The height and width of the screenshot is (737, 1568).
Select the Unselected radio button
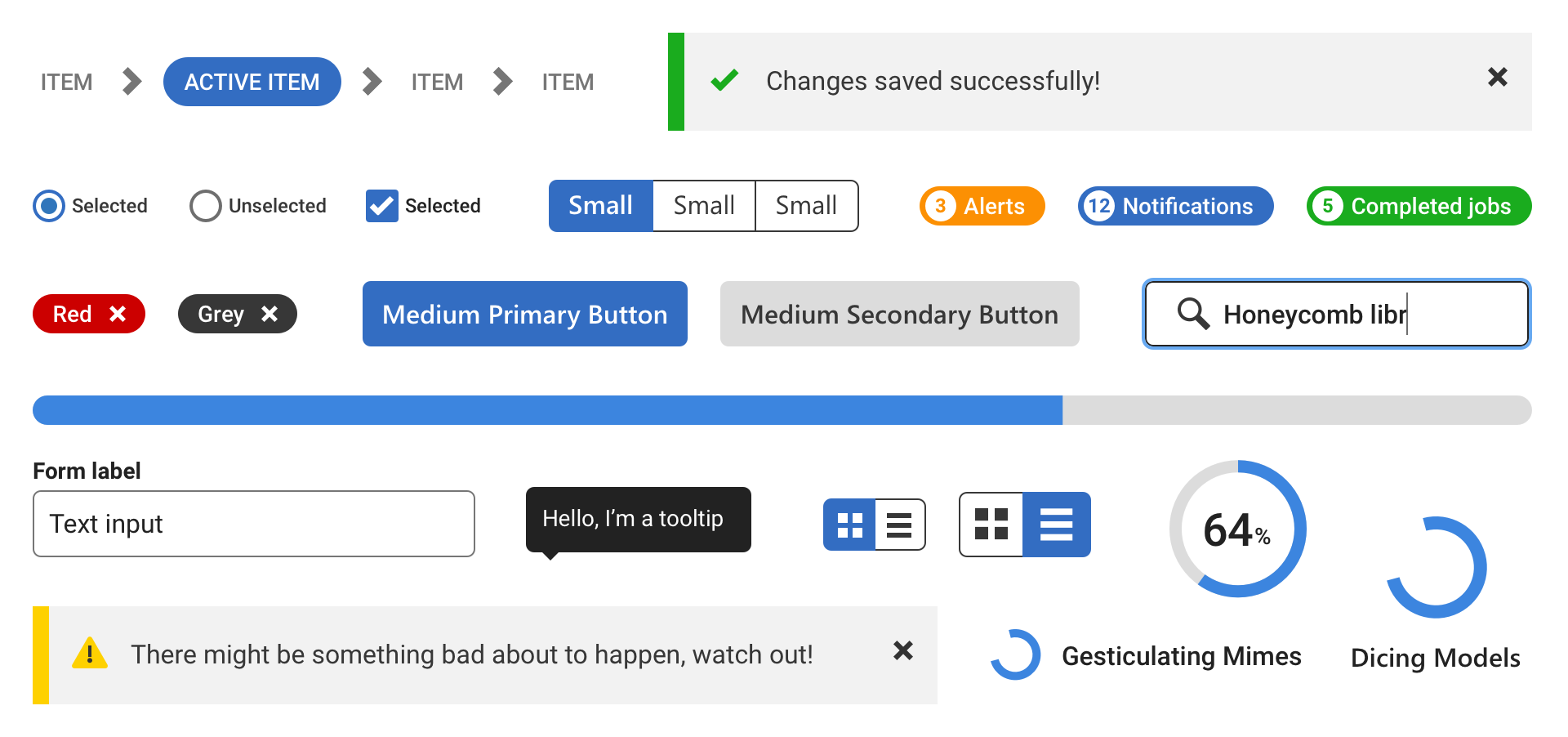[205, 206]
